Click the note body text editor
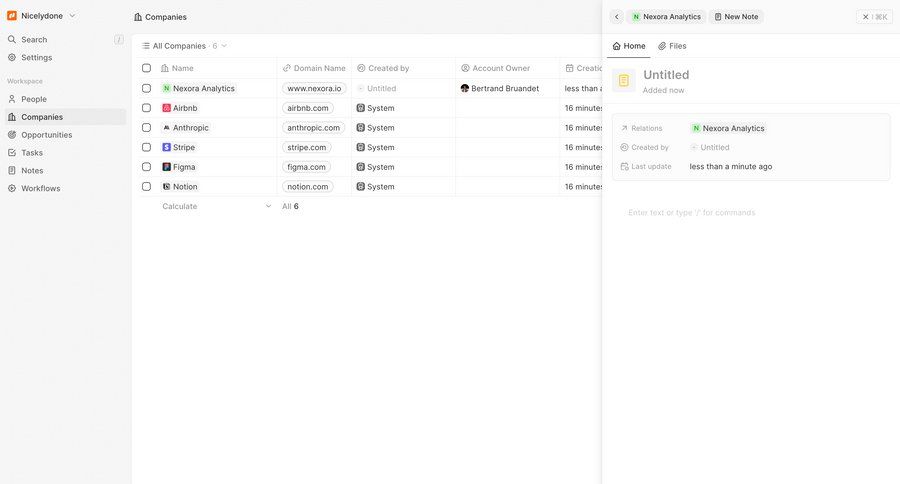Image resolution: width=900 pixels, height=484 pixels. click(x=691, y=212)
